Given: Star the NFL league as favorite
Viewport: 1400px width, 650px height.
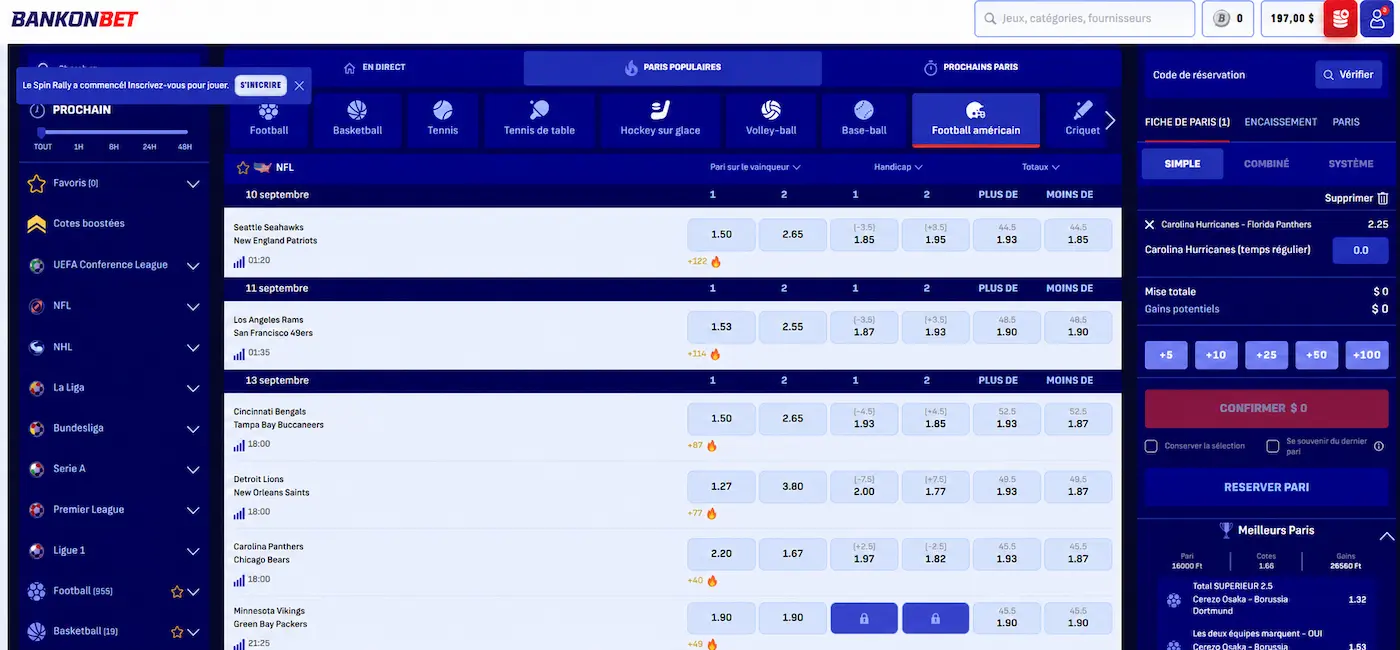Looking at the screenshot, I should pos(243,168).
